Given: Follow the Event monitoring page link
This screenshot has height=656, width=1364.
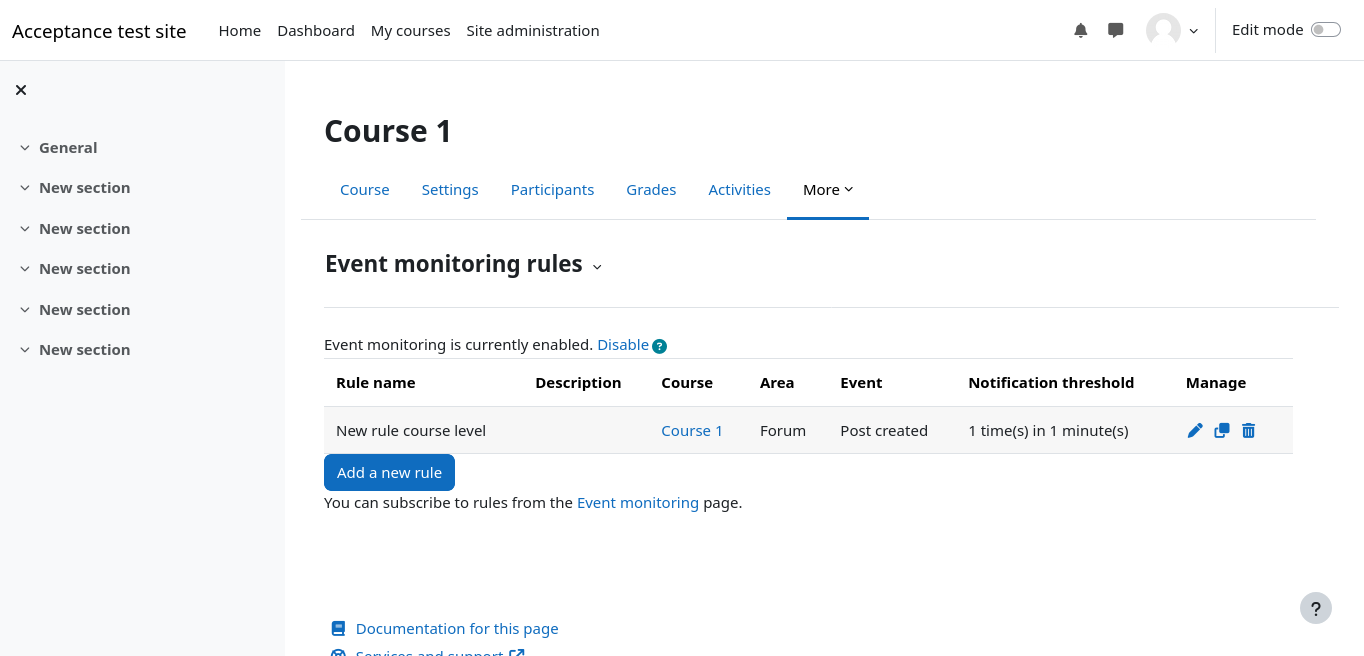Looking at the screenshot, I should [637, 503].
